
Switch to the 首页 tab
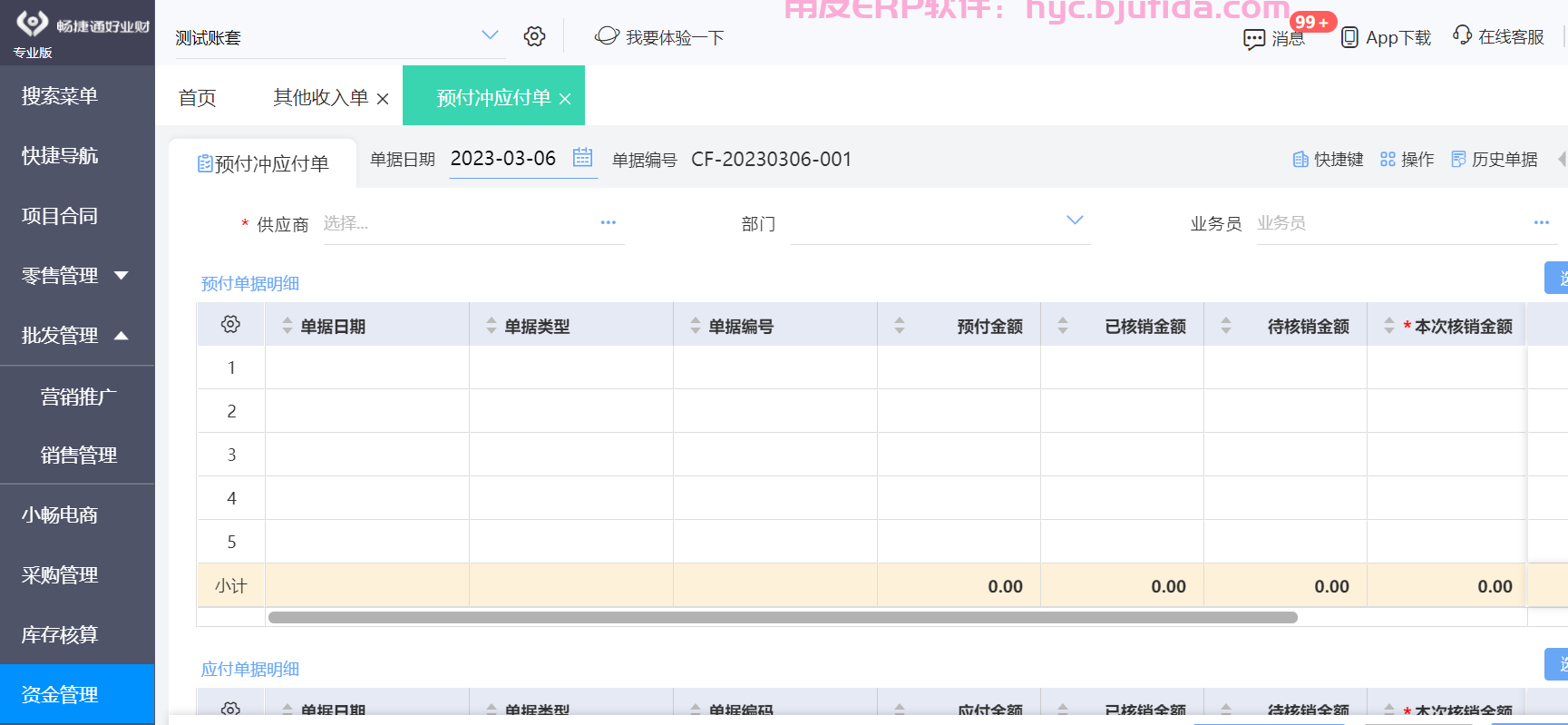(197, 98)
